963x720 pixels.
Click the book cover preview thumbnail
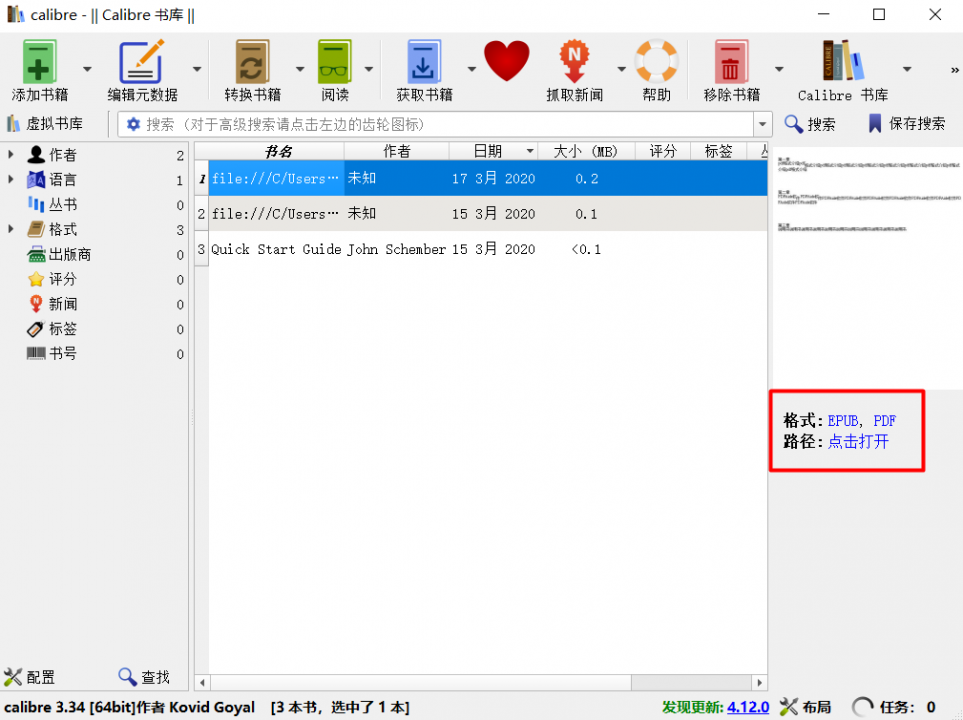pos(868,267)
